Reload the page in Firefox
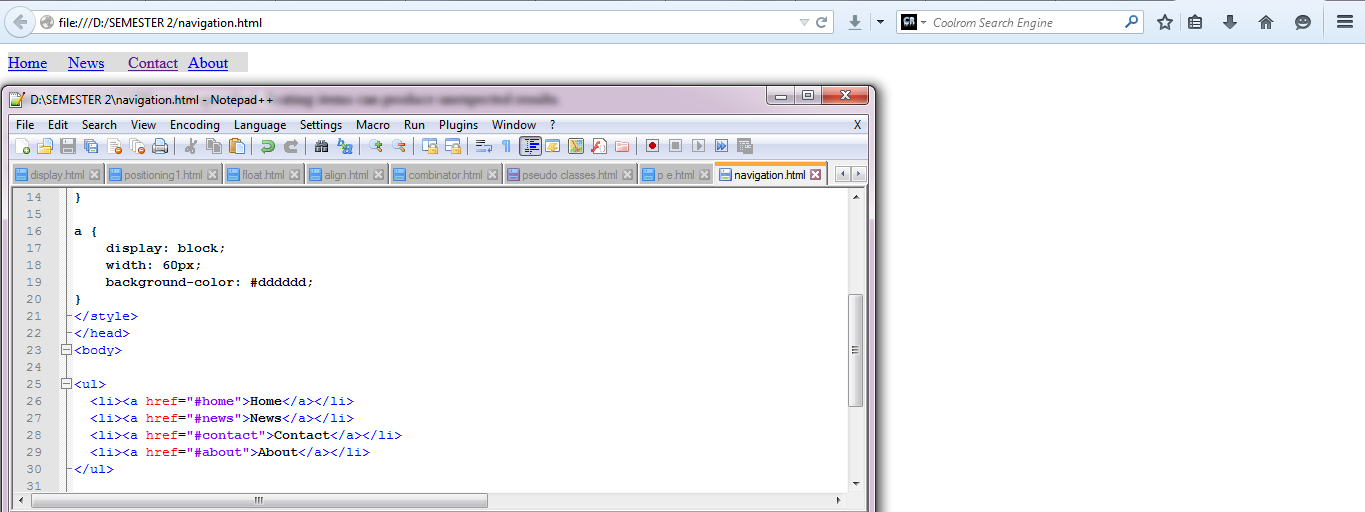 click(821, 22)
